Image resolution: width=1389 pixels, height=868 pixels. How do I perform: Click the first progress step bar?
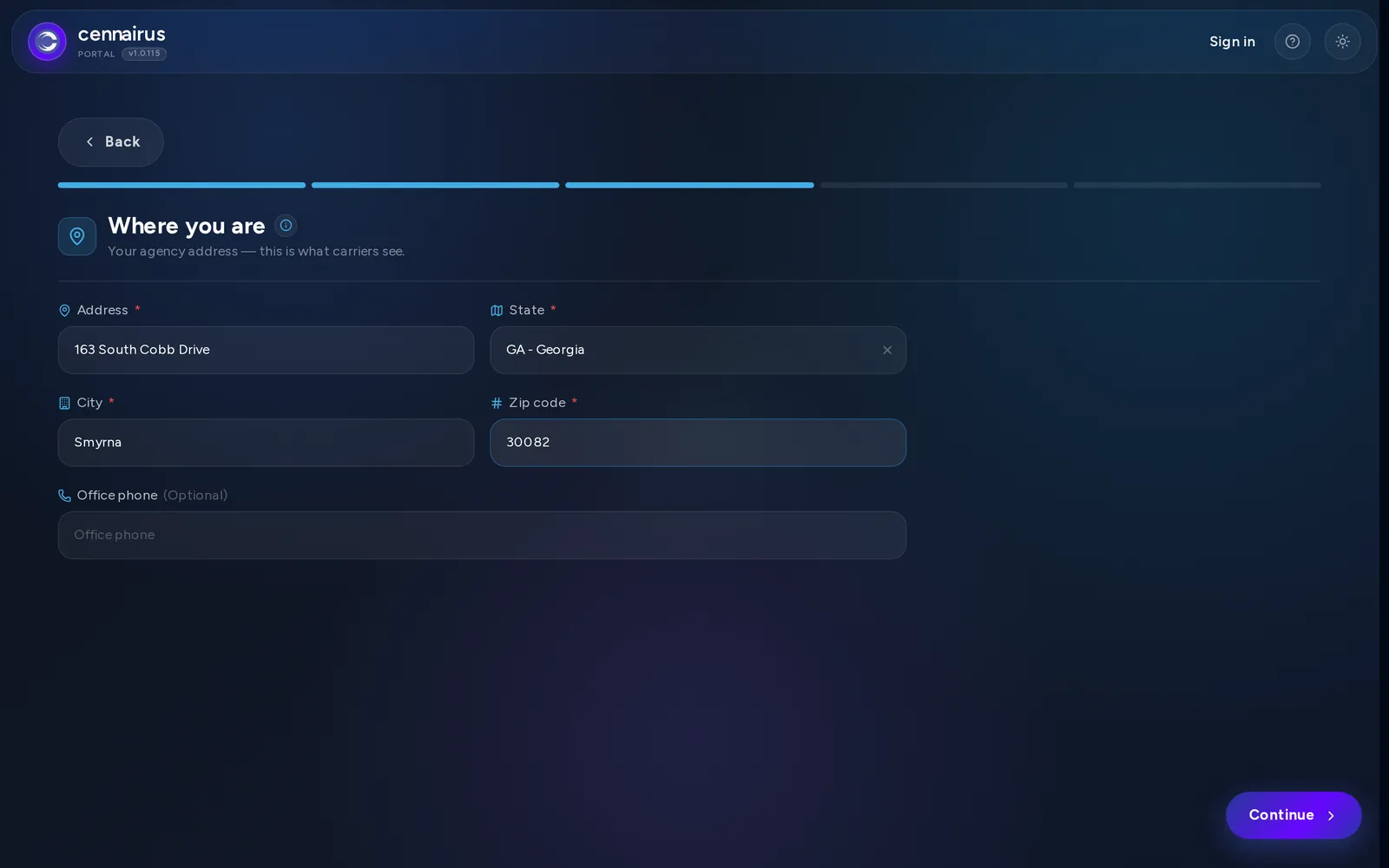pos(181,185)
